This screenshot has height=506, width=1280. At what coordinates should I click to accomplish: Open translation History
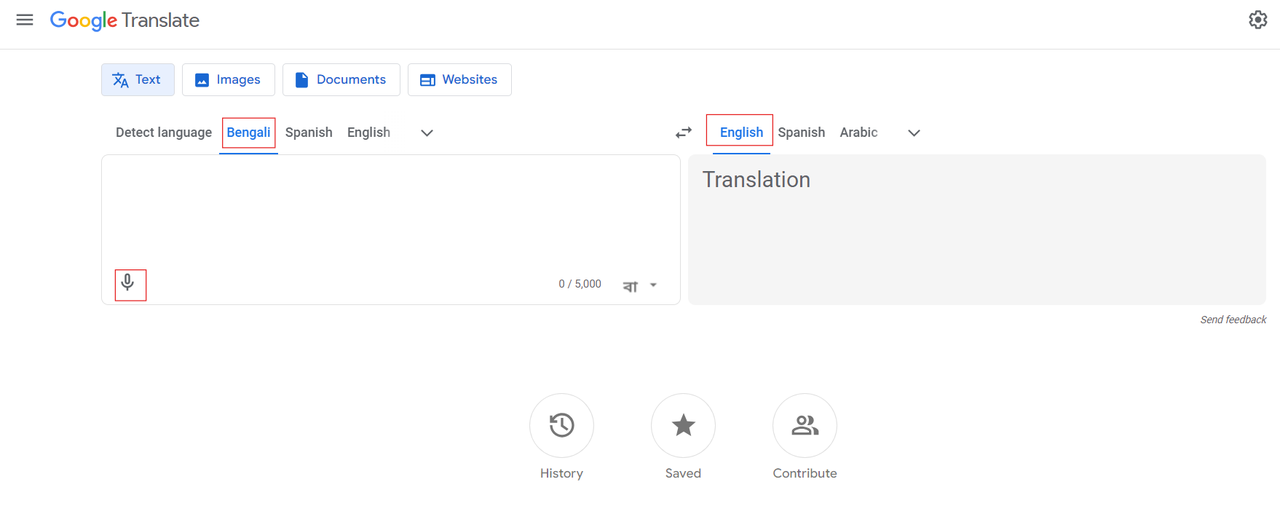coord(561,426)
